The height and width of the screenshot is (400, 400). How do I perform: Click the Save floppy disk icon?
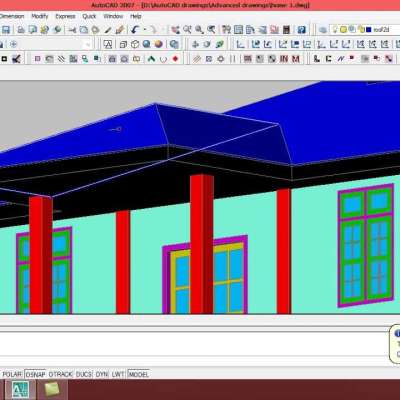(6, 30)
